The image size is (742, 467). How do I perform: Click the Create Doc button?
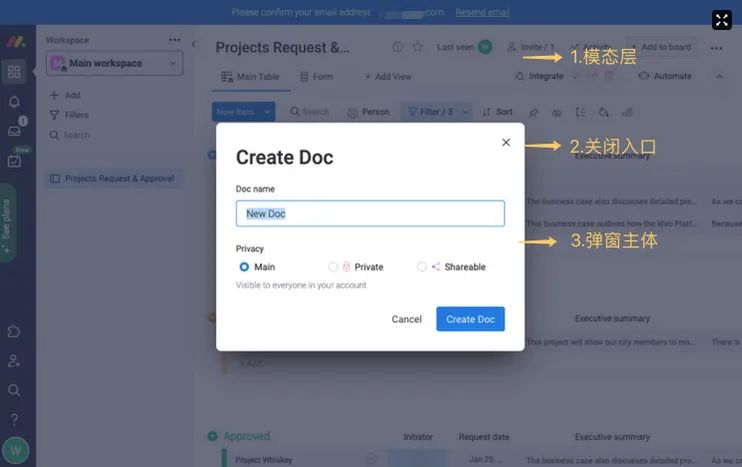point(470,319)
